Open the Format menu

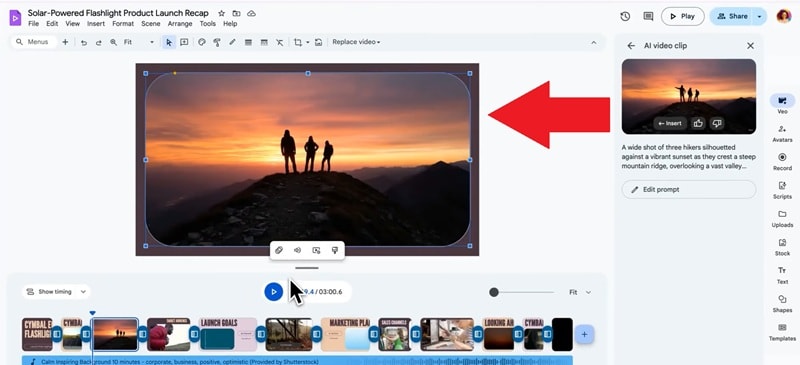point(123,23)
